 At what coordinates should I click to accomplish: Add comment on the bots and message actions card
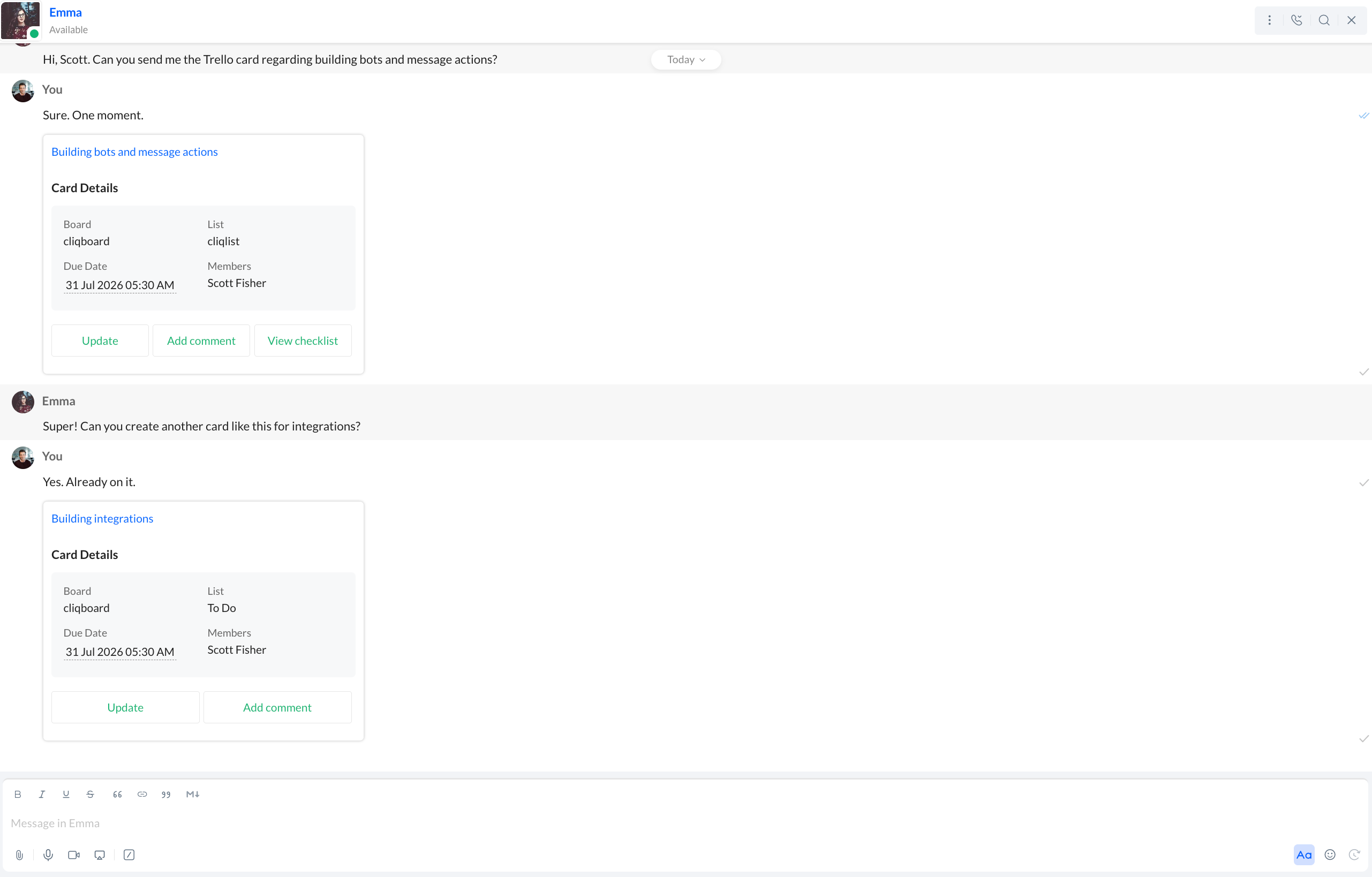point(201,341)
